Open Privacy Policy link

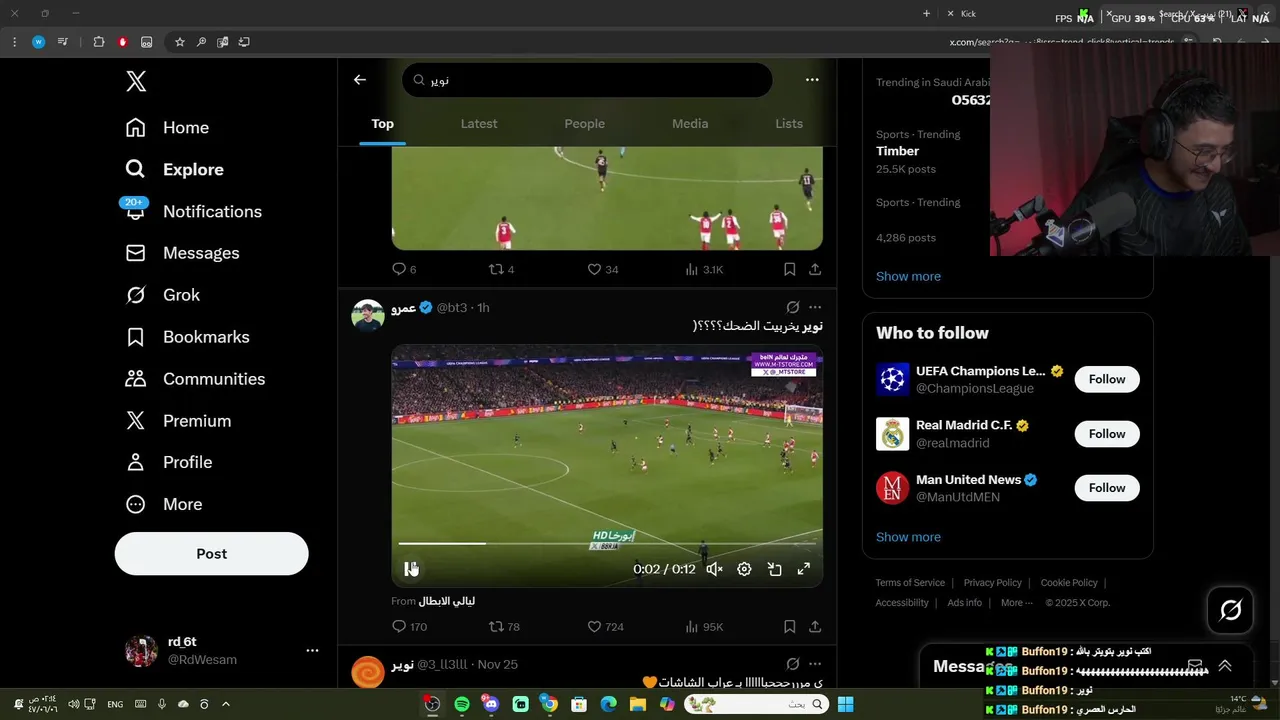(993, 583)
